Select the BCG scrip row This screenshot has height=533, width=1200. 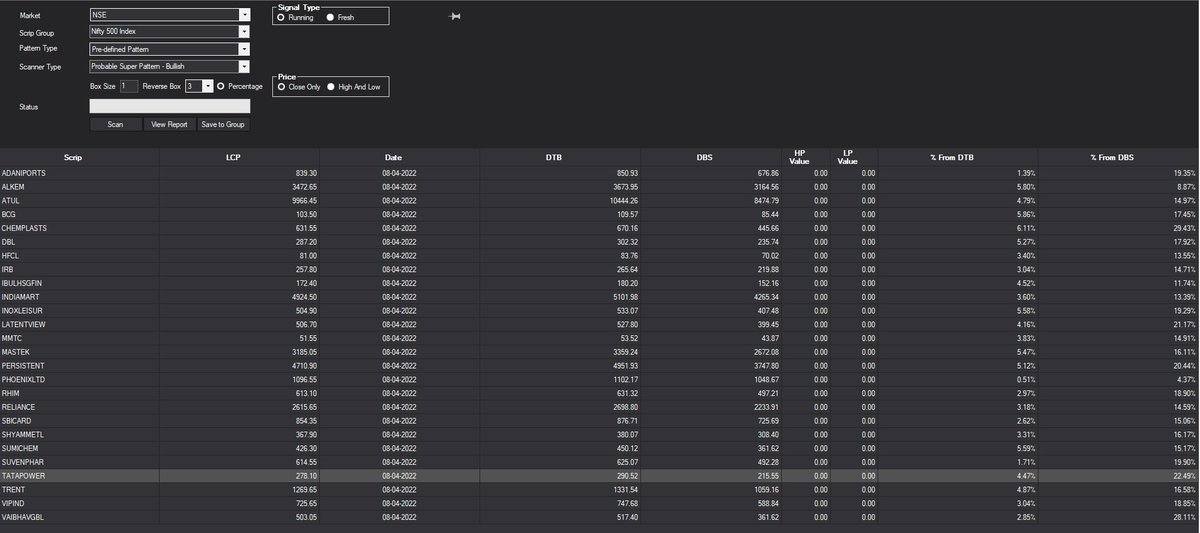(600, 214)
